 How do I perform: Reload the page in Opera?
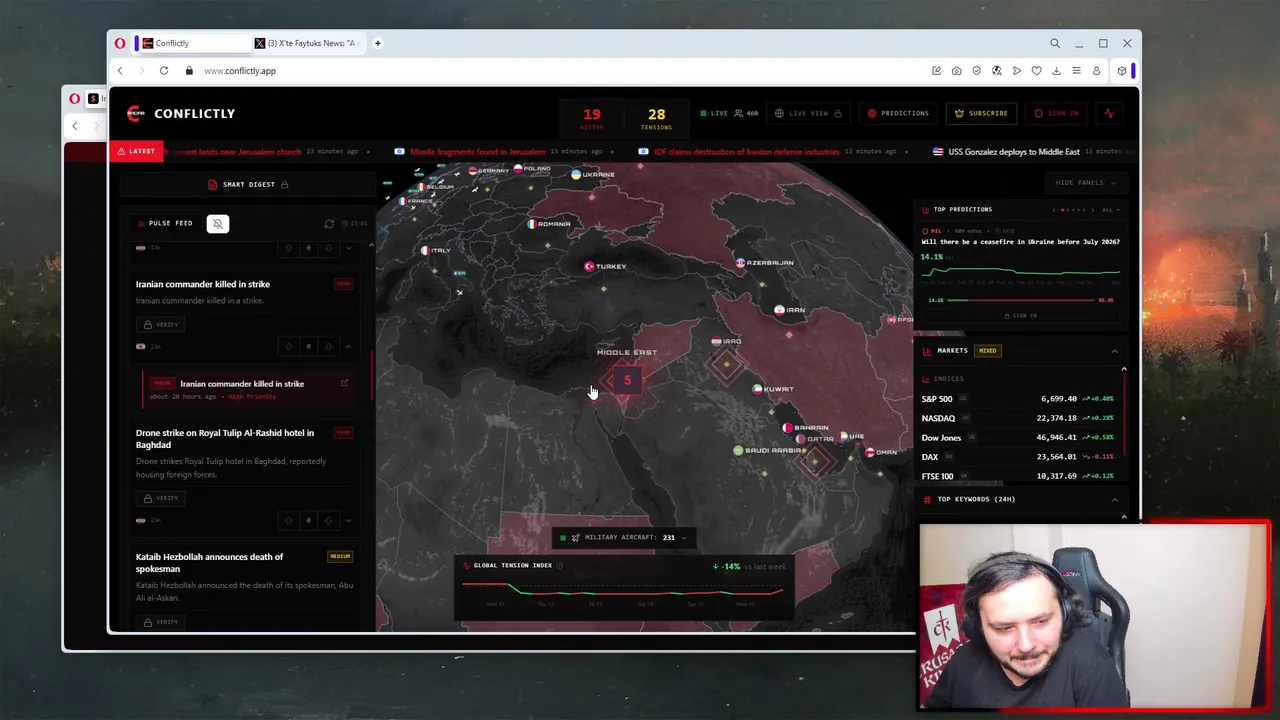point(163,71)
